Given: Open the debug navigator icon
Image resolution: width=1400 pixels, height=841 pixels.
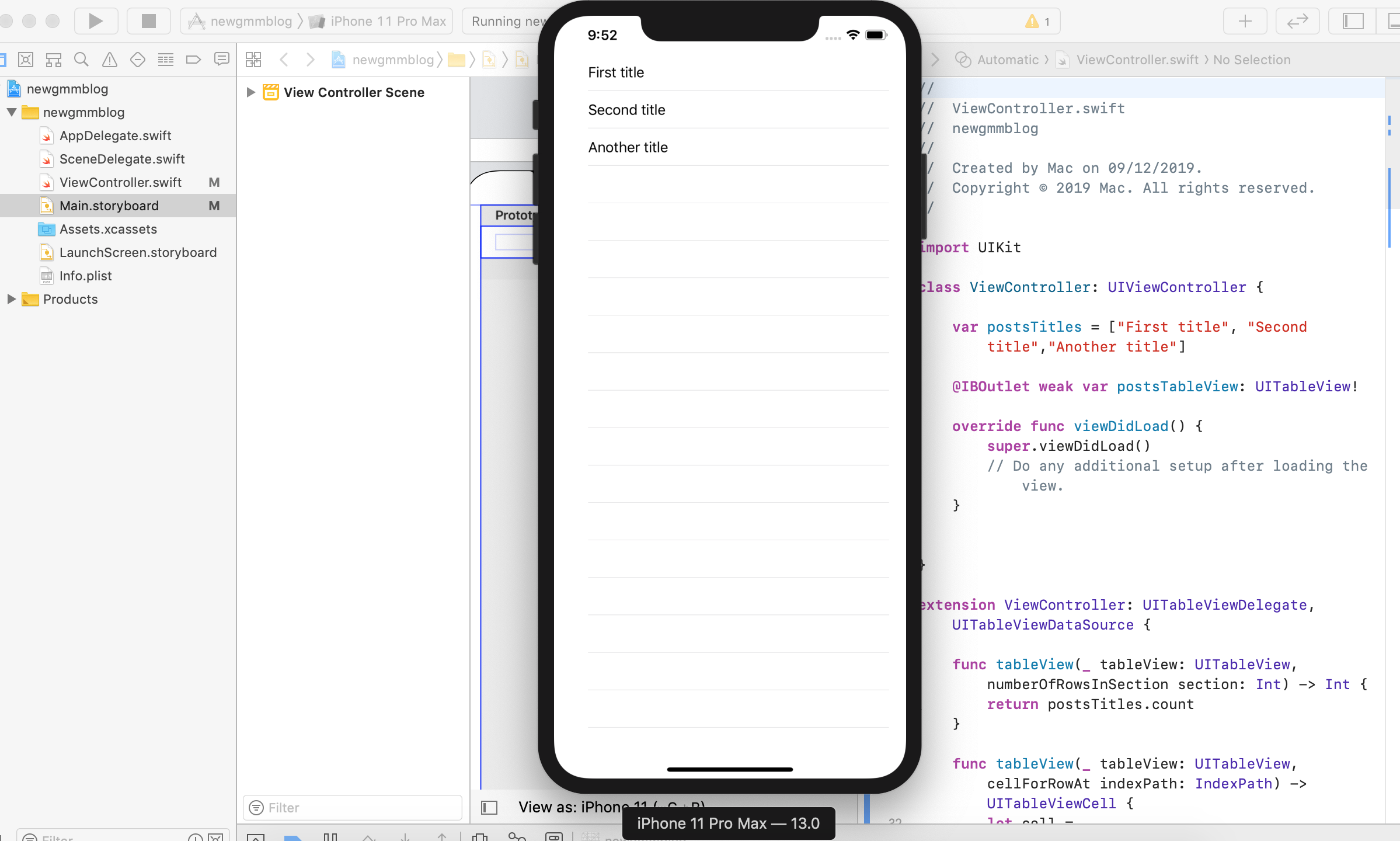Looking at the screenshot, I should pyautogui.click(x=166, y=60).
